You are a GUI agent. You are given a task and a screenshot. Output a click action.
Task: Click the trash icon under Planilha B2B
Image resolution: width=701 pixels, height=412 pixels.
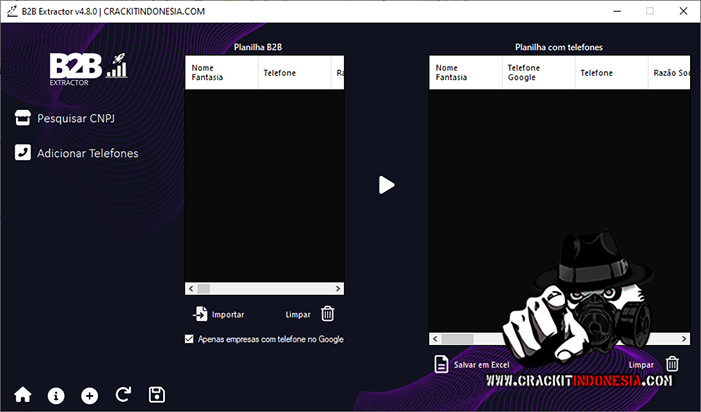click(x=328, y=313)
